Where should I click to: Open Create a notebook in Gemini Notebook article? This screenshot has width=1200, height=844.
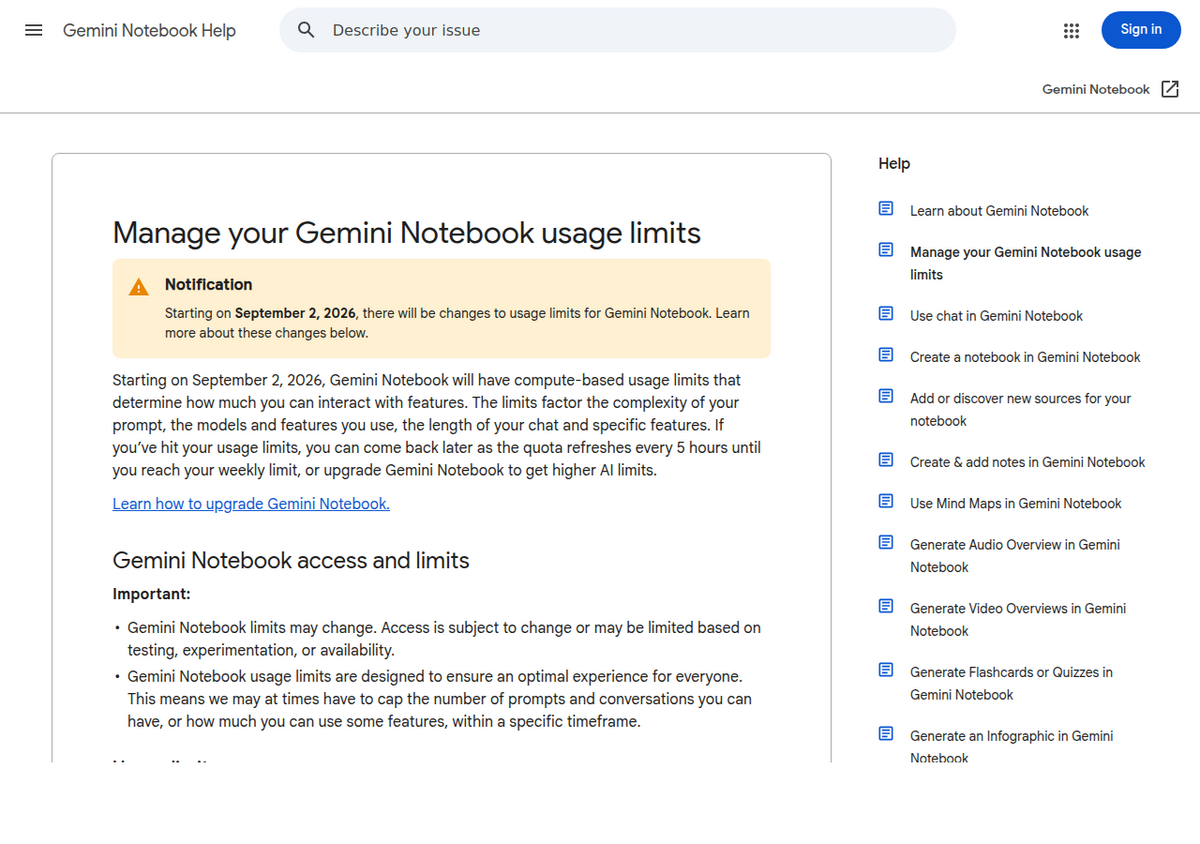point(1025,356)
